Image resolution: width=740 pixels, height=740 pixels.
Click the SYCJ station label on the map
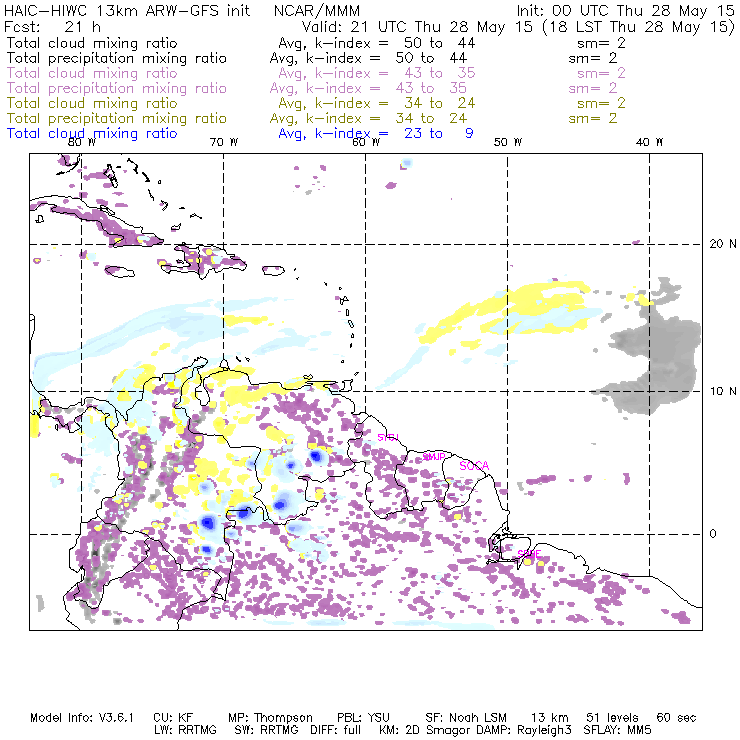[387, 438]
